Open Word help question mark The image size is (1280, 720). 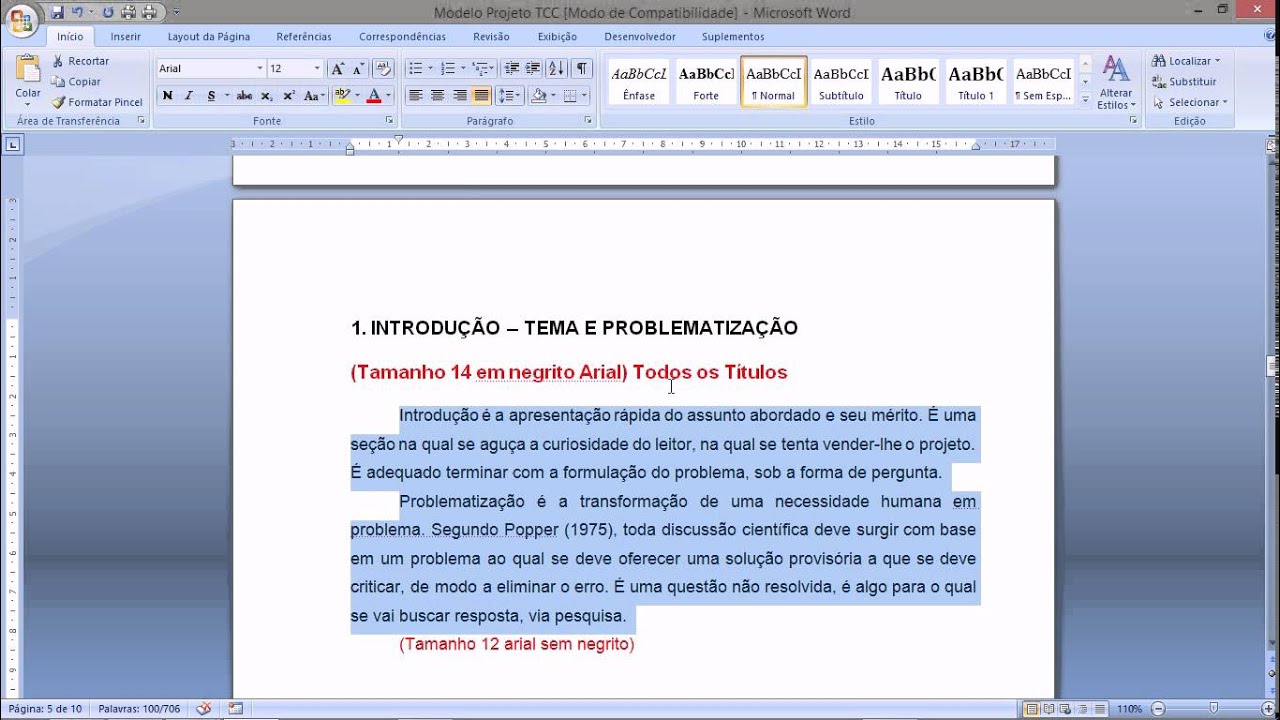click(x=1269, y=36)
